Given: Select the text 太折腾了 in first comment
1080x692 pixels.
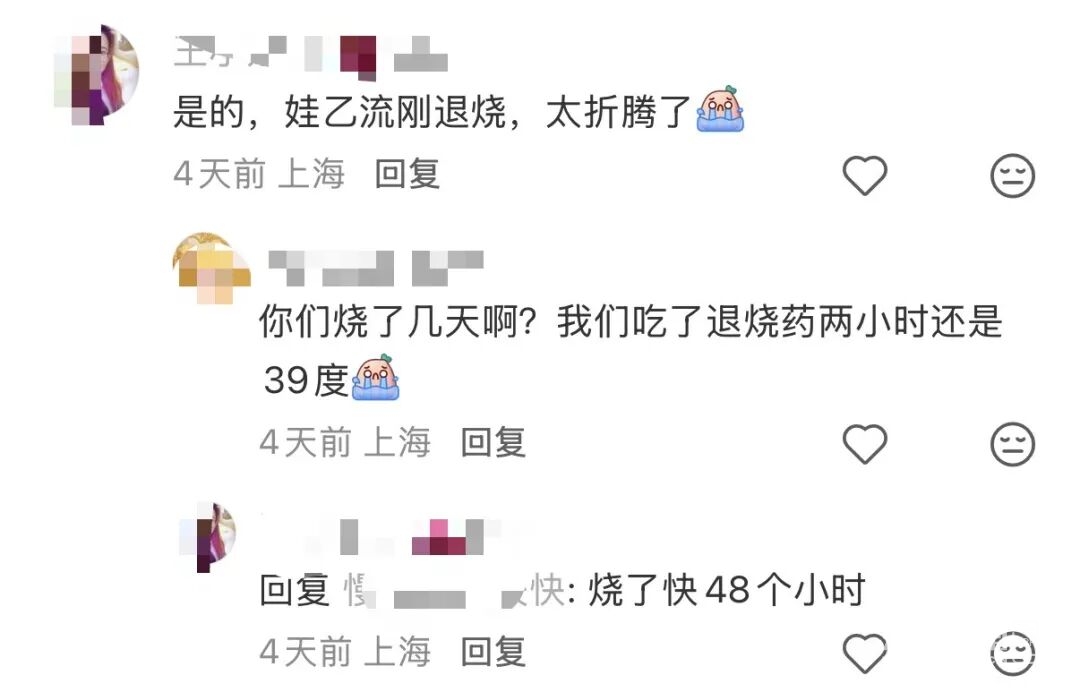Looking at the screenshot, I should click(x=619, y=112).
